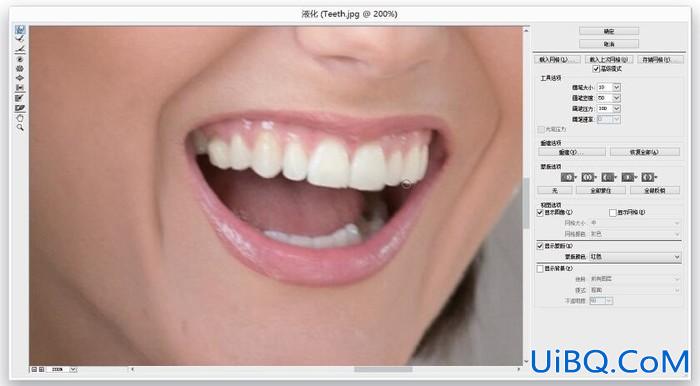Open the 使用 backdrop use dropdown
Screen dimensions: 700x386
point(635,279)
